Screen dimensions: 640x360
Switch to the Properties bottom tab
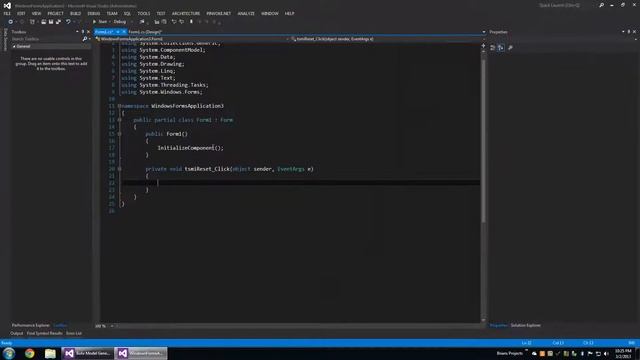point(498,325)
